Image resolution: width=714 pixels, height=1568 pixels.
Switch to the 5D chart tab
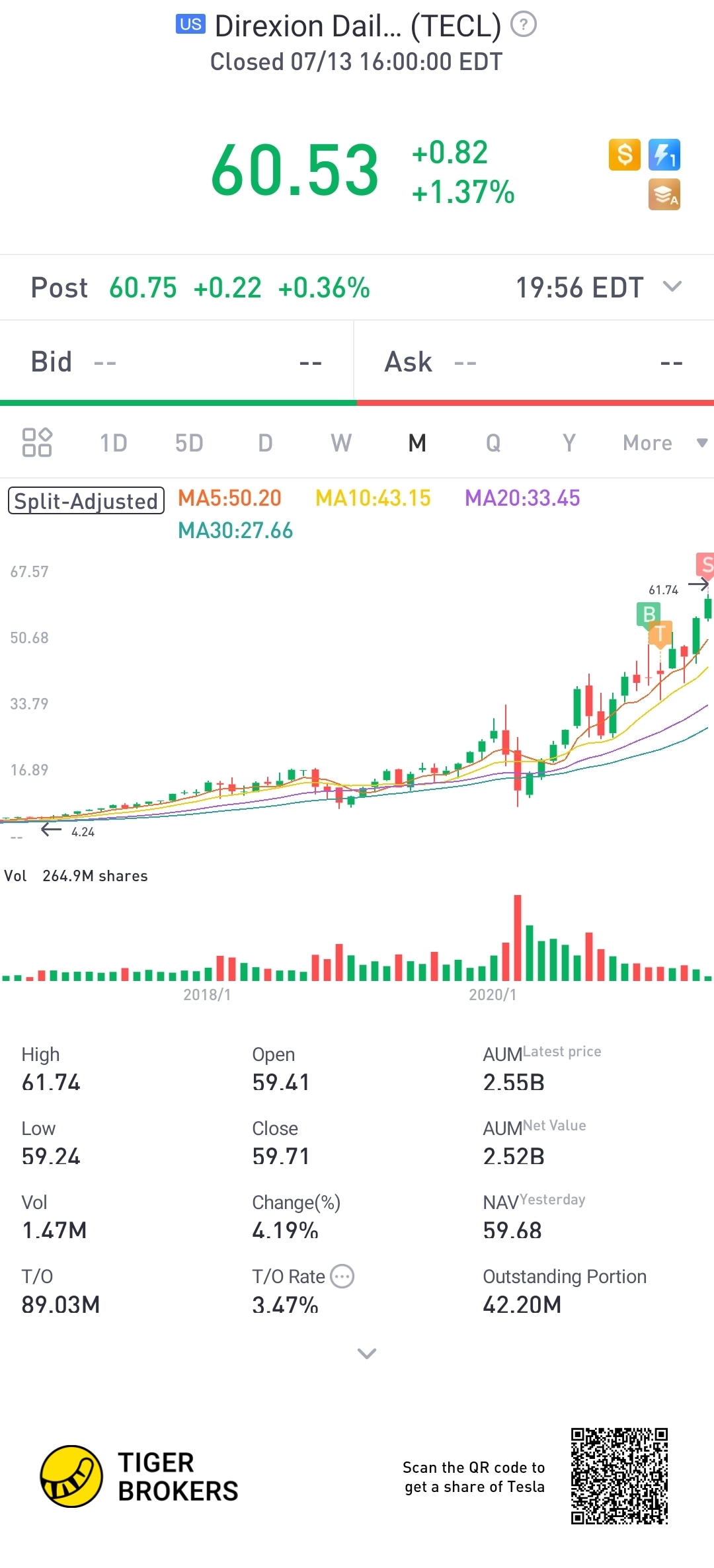189,443
